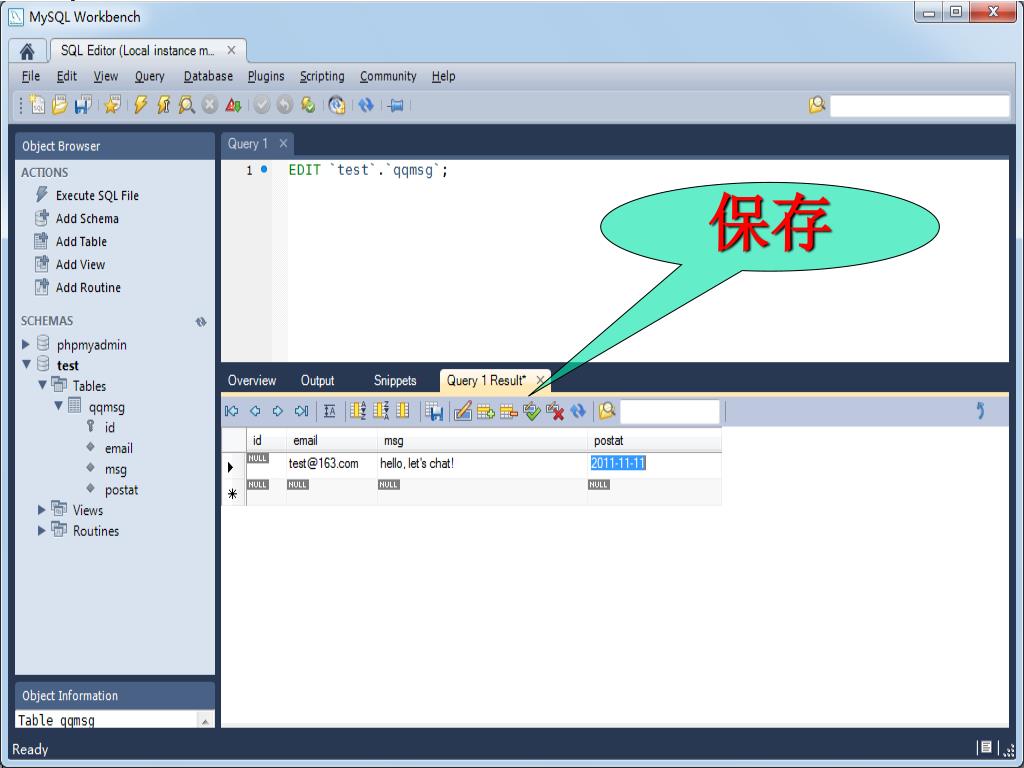Click the Home tab icon

pyautogui.click(x=27, y=51)
